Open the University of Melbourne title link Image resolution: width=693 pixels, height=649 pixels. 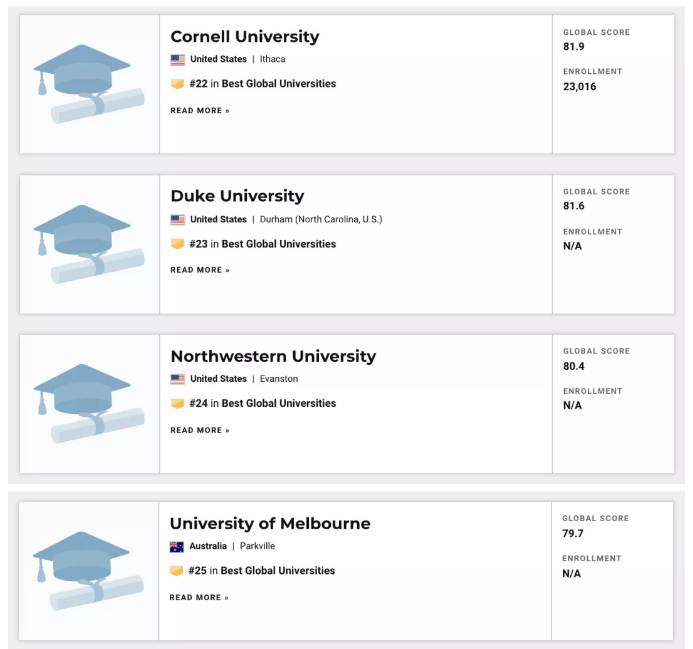click(270, 523)
